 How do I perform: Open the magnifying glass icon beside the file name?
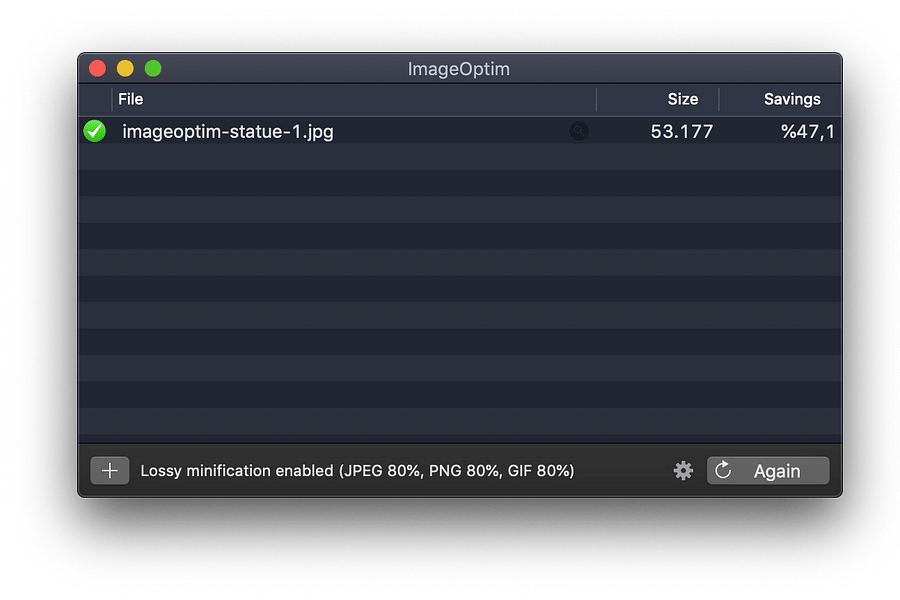578,131
